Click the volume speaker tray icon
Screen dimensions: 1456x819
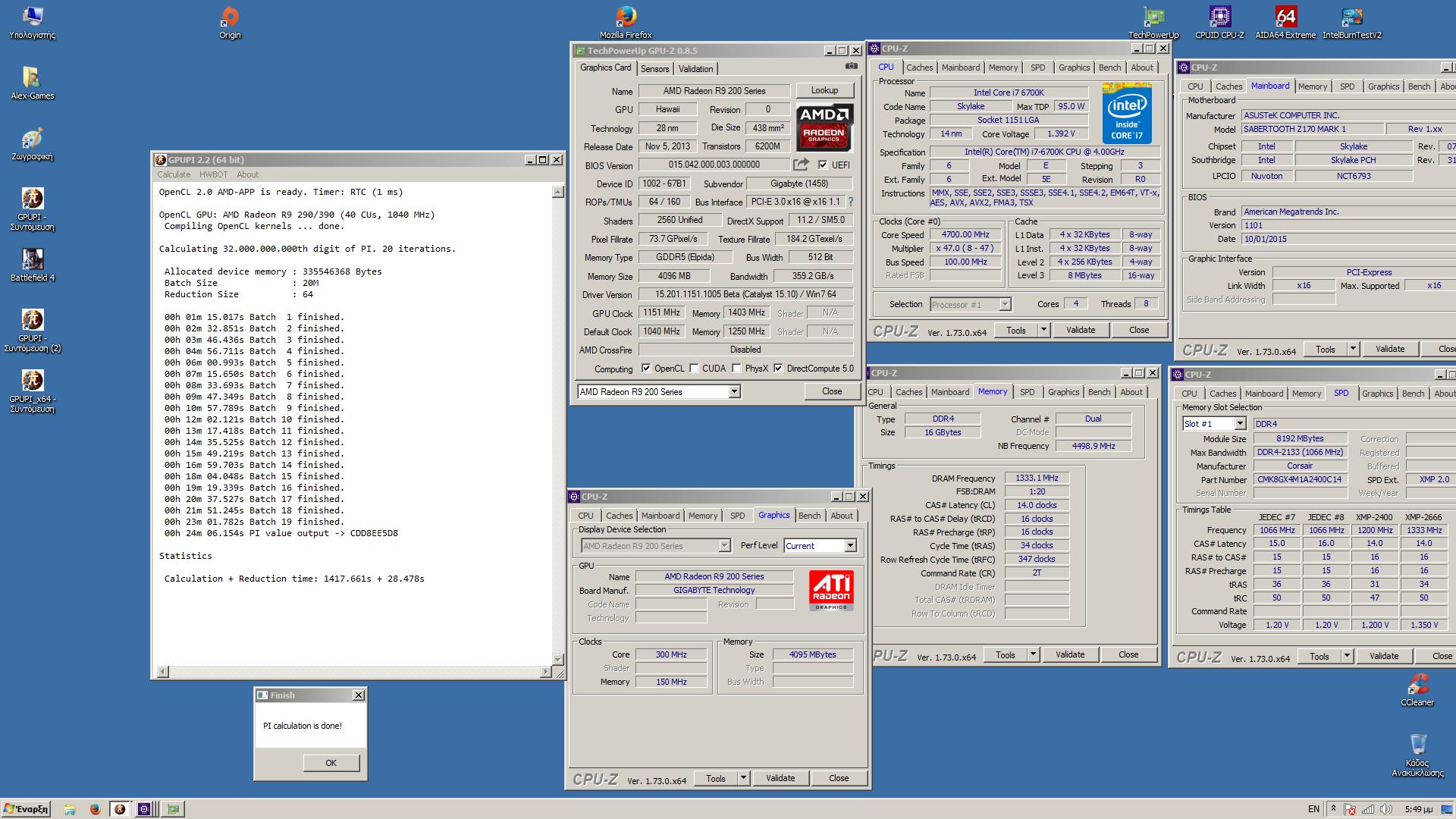[x=1385, y=809]
